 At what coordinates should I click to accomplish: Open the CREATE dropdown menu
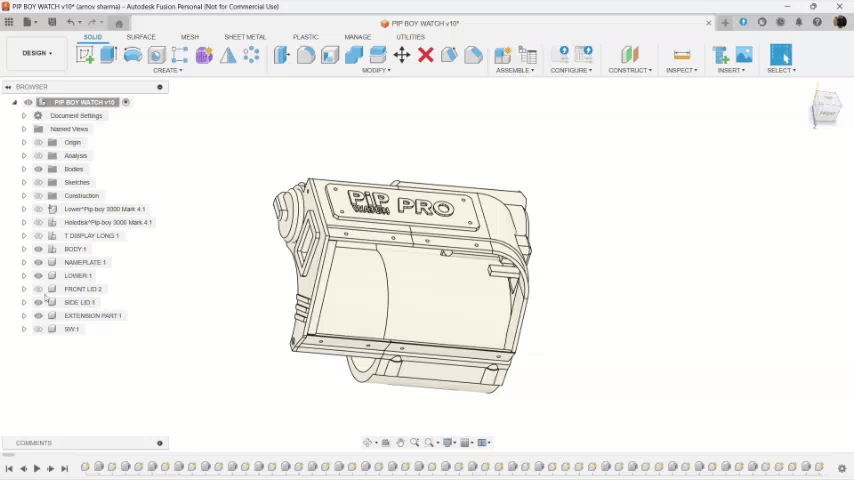pyautogui.click(x=167, y=70)
